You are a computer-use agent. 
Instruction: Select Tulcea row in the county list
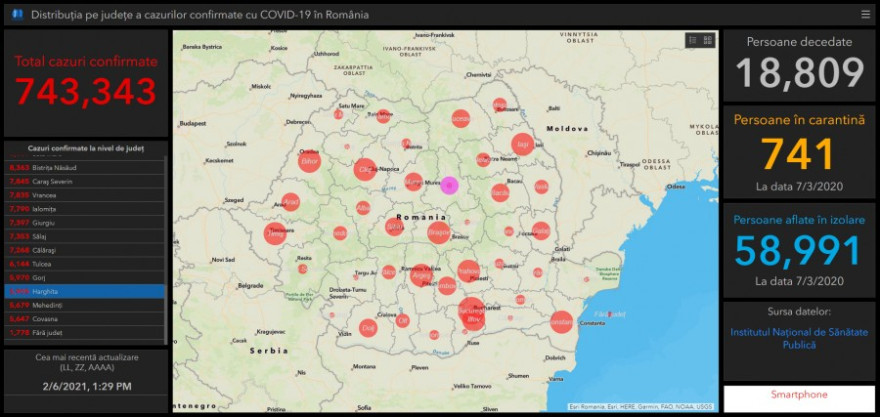coord(84,263)
